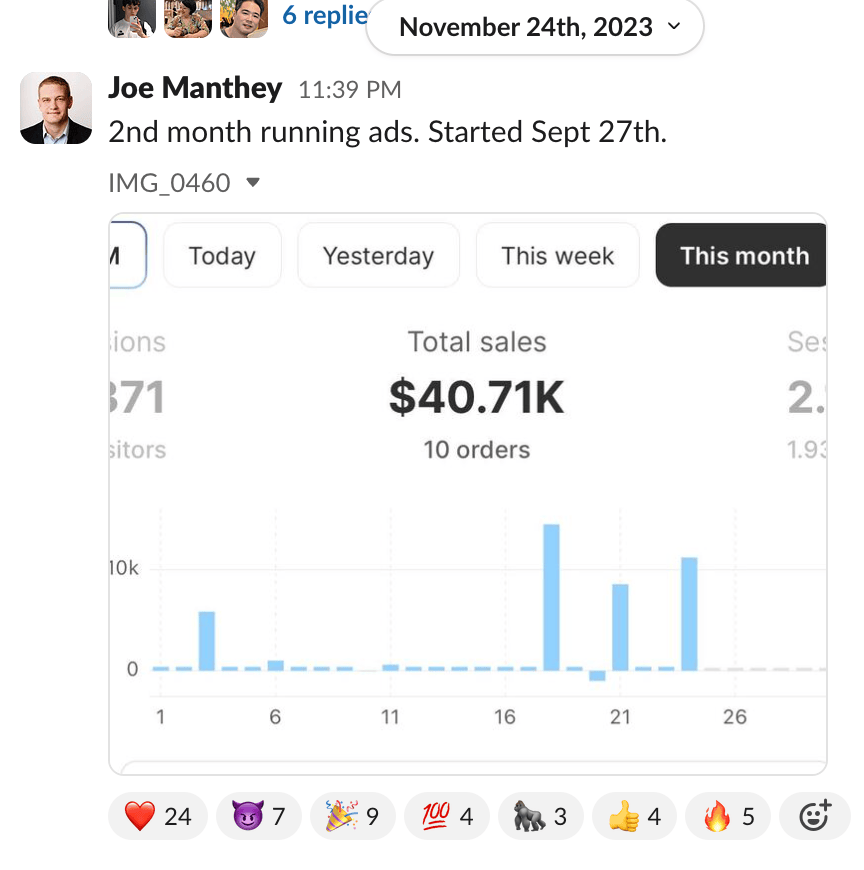Image resolution: width=864 pixels, height=870 pixels.
Task: Collapse the IMG_0460 attachment arrow
Action: (253, 183)
